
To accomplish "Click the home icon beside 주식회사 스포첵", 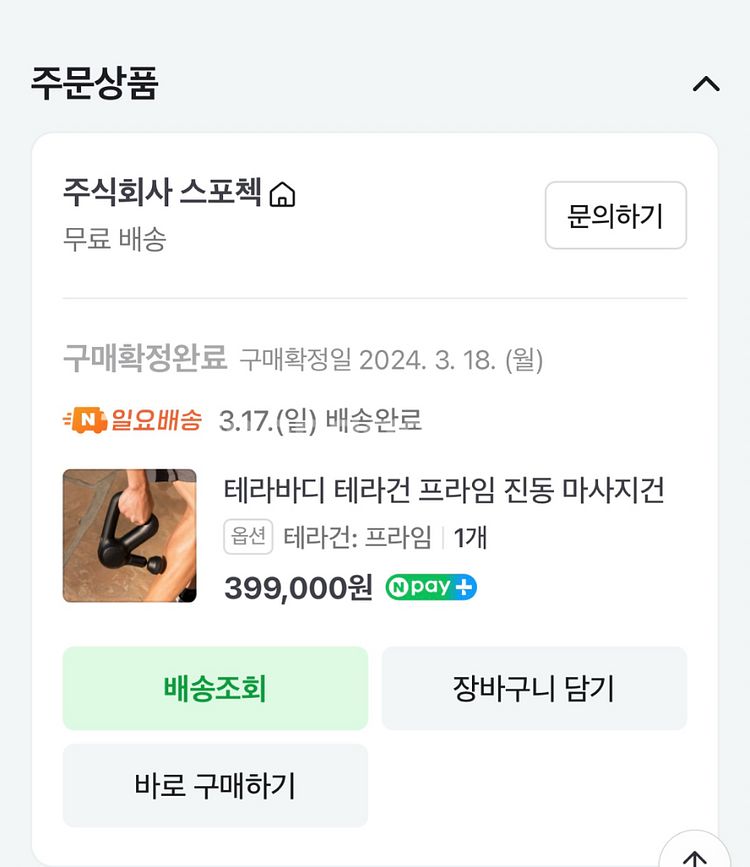I will click(283, 194).
